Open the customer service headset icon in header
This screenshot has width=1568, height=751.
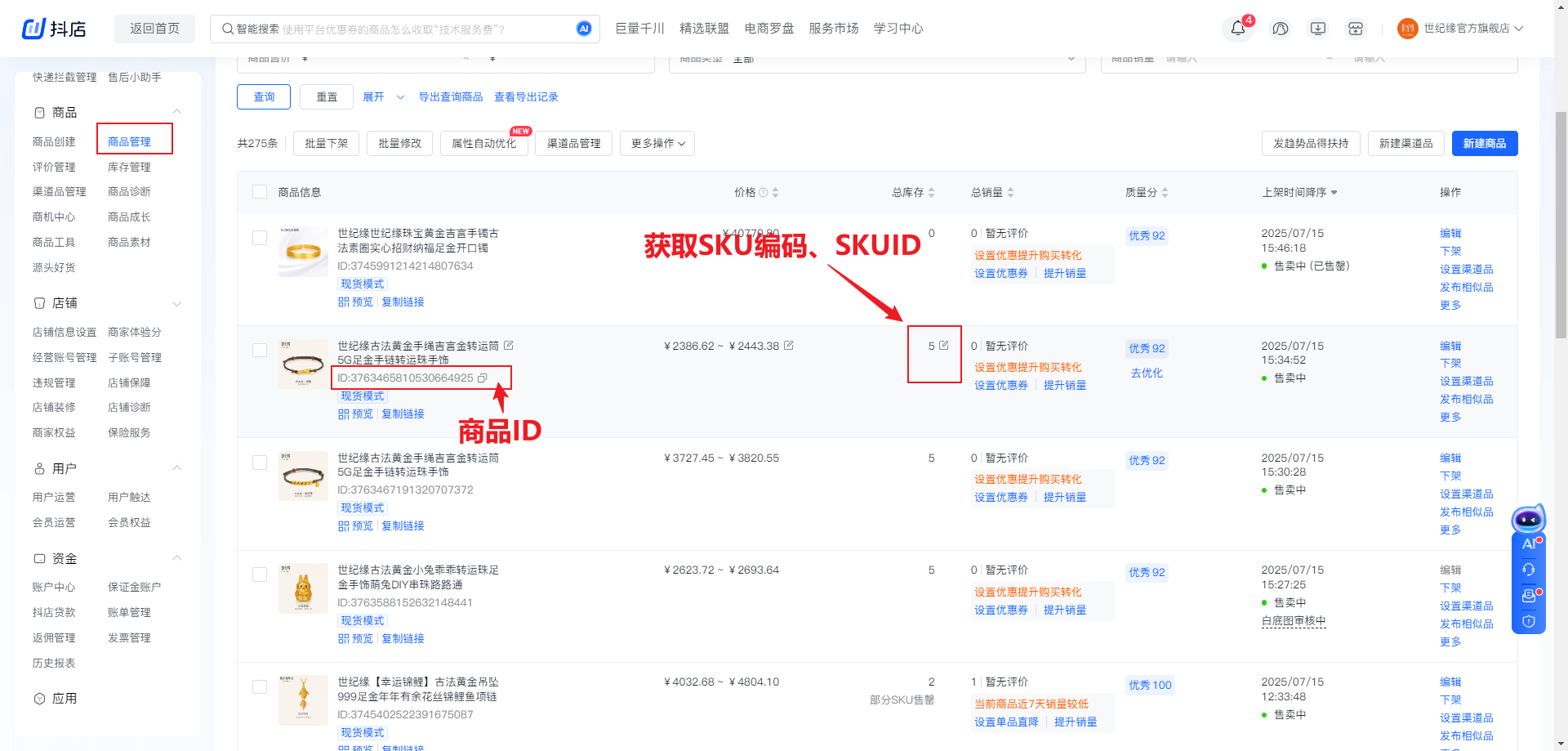[x=1280, y=29]
